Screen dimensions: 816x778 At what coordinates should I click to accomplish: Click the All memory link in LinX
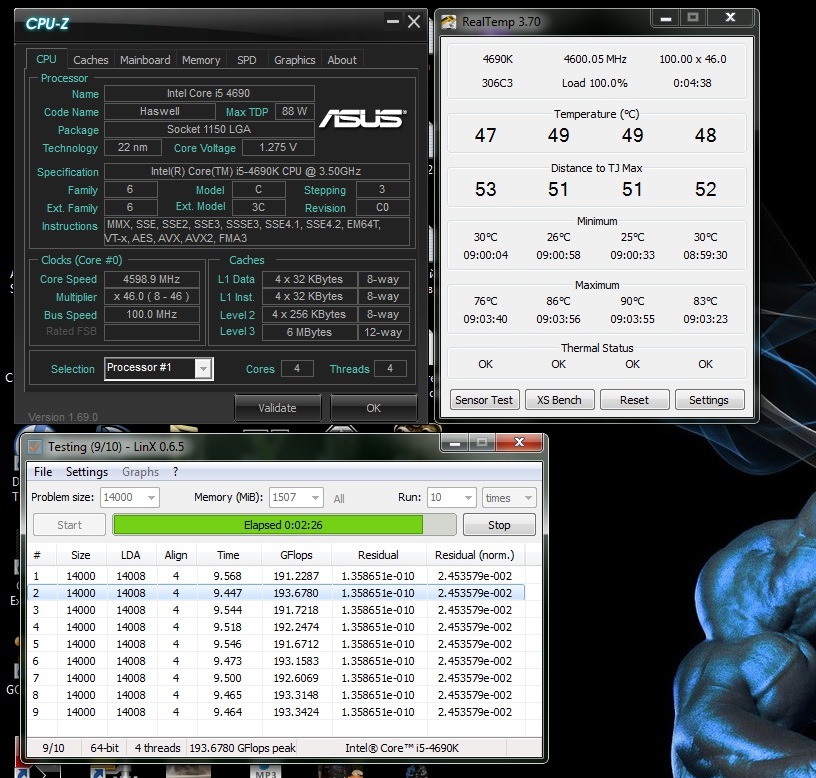pos(339,499)
